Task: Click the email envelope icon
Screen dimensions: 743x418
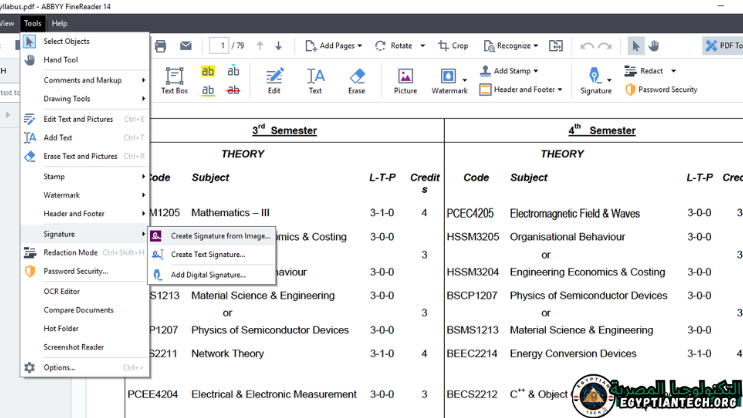Action: [185, 45]
